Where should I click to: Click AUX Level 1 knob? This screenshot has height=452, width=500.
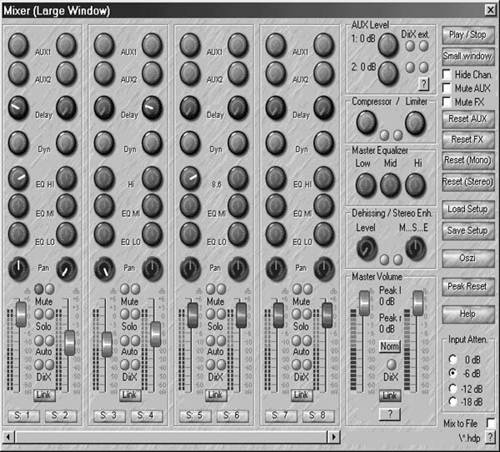coord(388,44)
